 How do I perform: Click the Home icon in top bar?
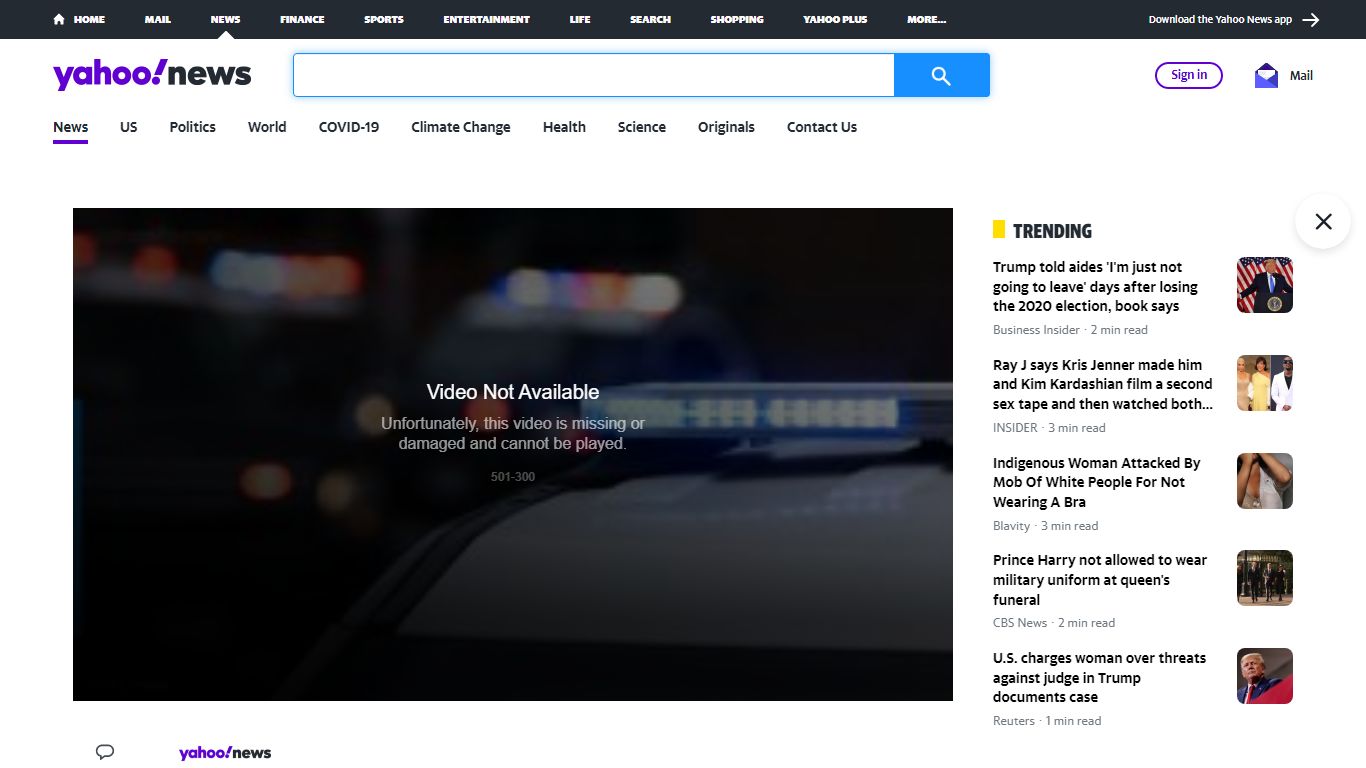click(59, 19)
